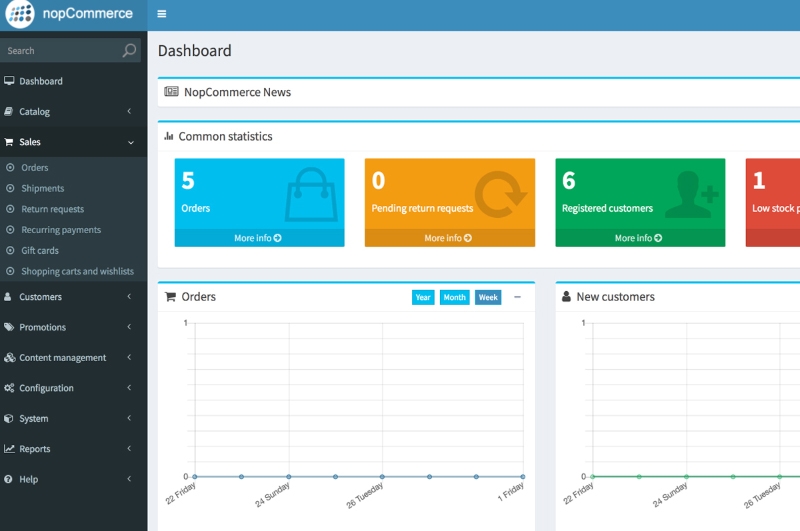800x531 pixels.
Task: Expand the Help menu chevron
Action: [x=130, y=479]
